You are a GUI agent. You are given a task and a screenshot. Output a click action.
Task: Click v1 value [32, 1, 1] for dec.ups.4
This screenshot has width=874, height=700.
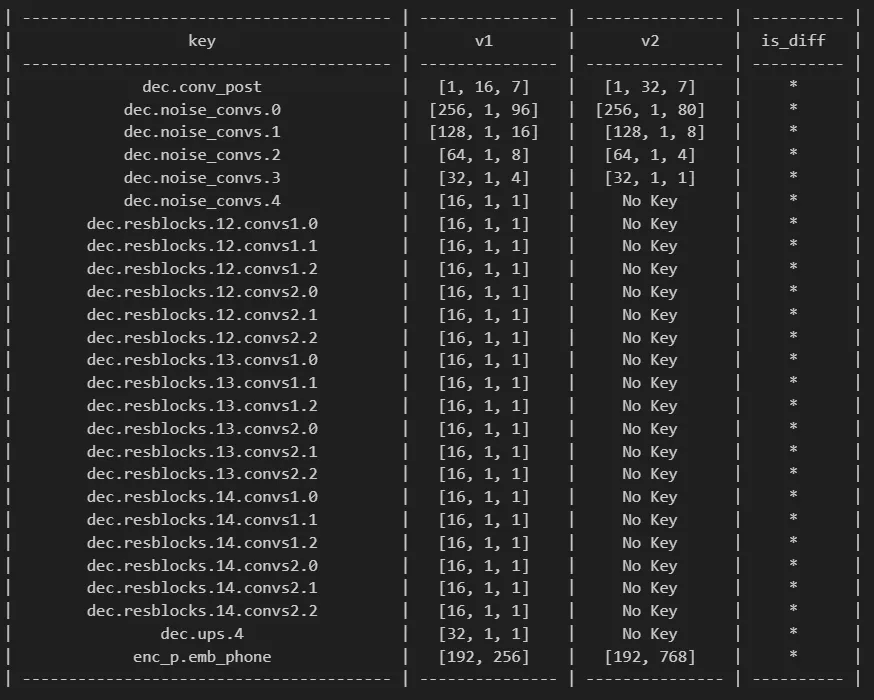pos(484,634)
